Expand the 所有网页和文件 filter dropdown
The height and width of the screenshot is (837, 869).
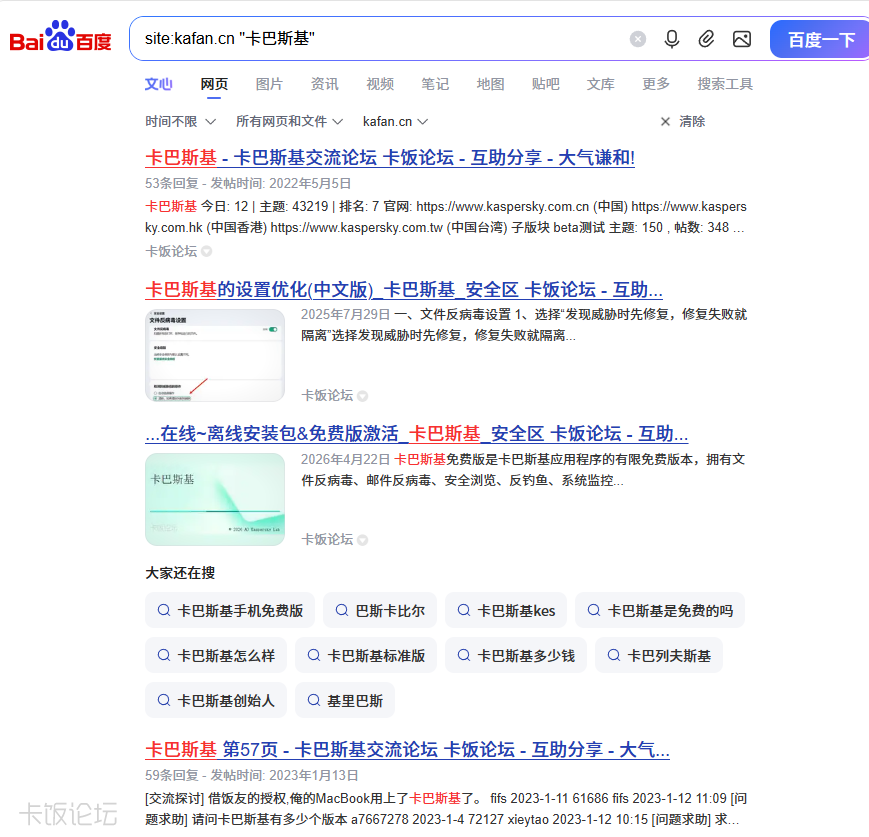[290, 121]
